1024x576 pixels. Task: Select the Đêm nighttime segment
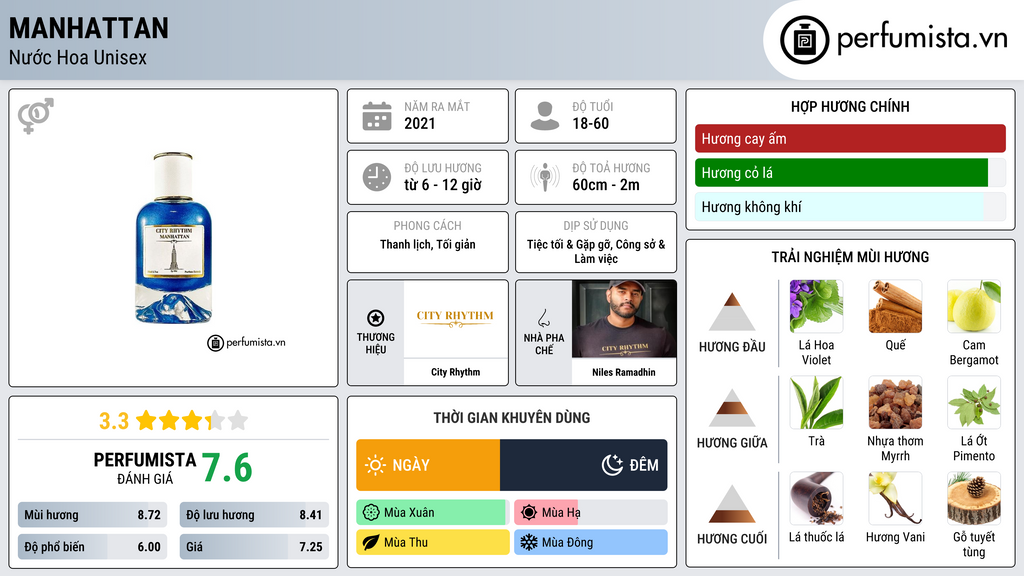coord(584,465)
